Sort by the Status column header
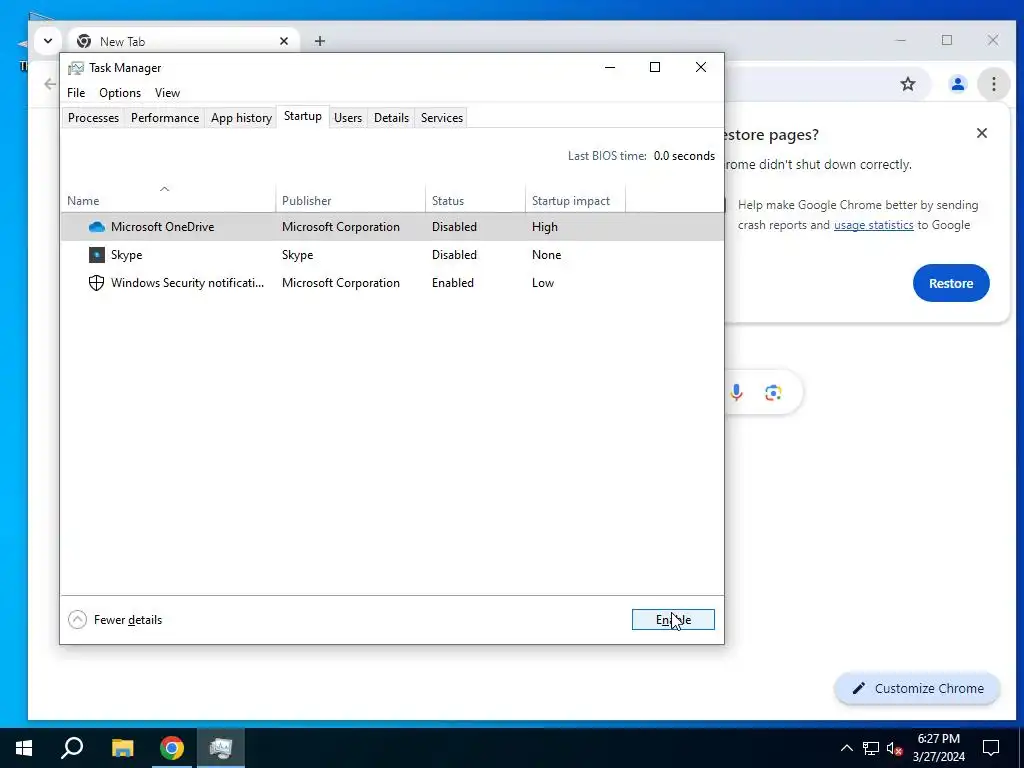This screenshot has height=768, width=1024. (x=475, y=198)
